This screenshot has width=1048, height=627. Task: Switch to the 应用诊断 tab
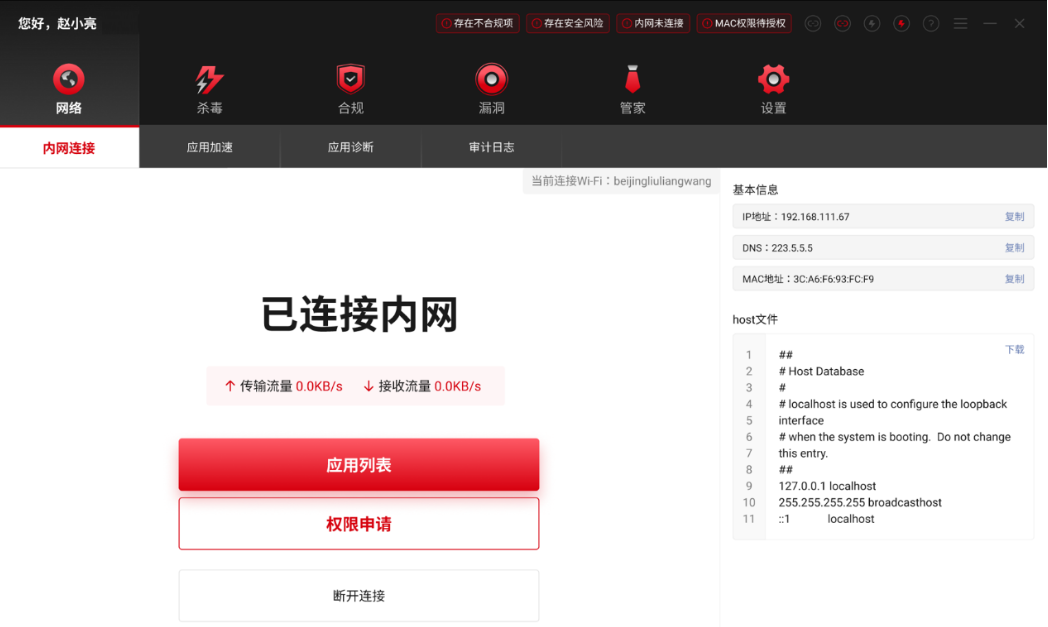click(350, 147)
